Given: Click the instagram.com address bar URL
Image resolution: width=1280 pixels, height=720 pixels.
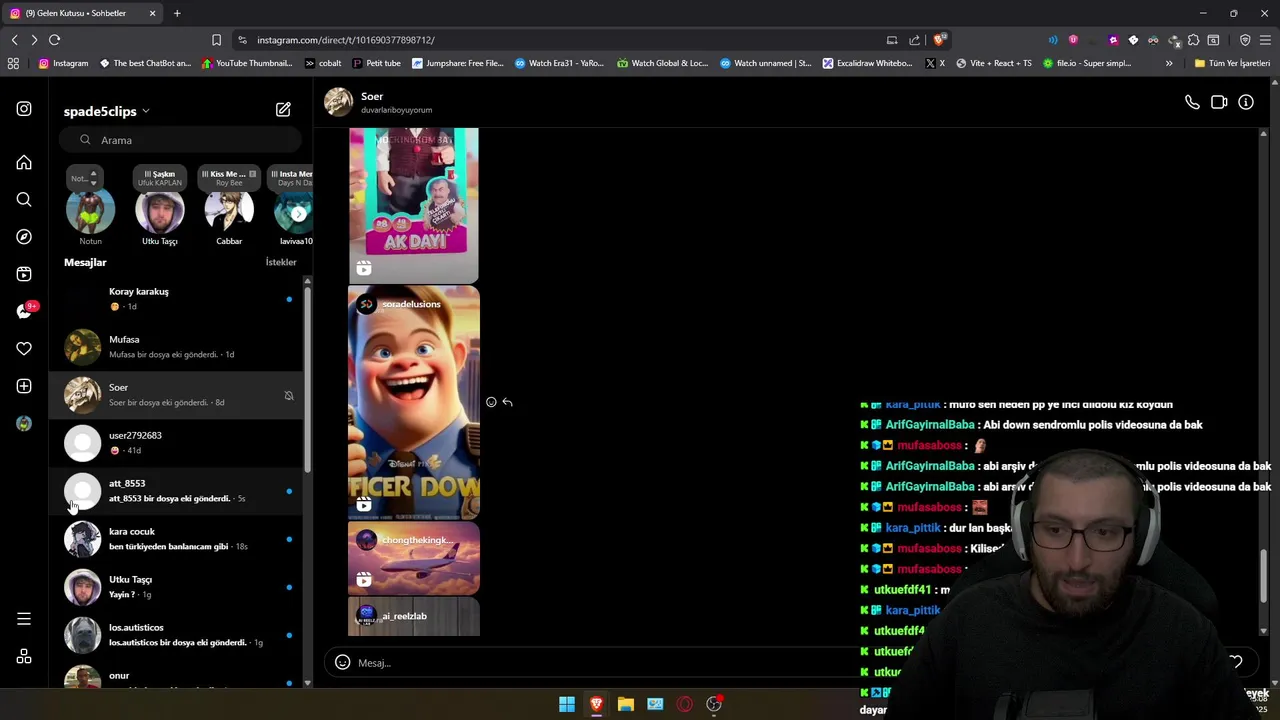Looking at the screenshot, I should (346, 40).
